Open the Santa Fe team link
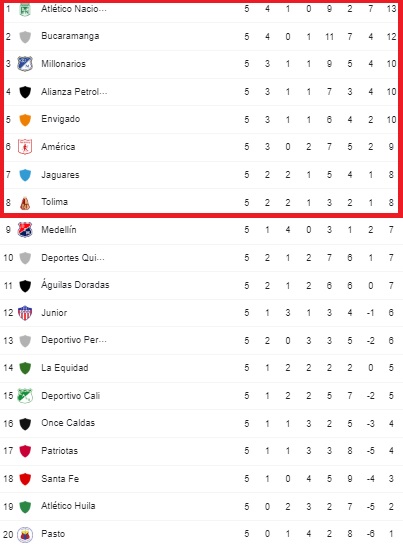The height and width of the screenshot is (549, 403). point(60,479)
